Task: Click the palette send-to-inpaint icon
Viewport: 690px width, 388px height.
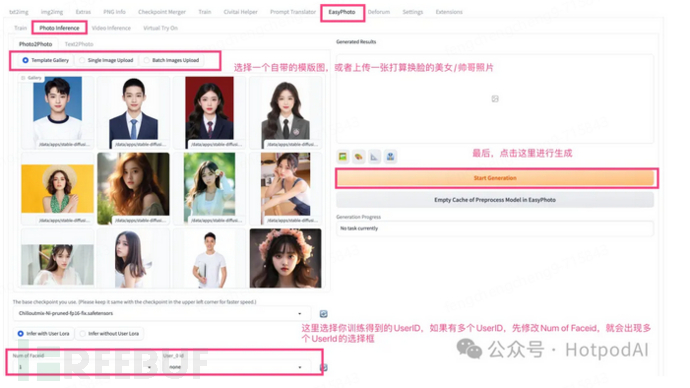Action: 359,157
